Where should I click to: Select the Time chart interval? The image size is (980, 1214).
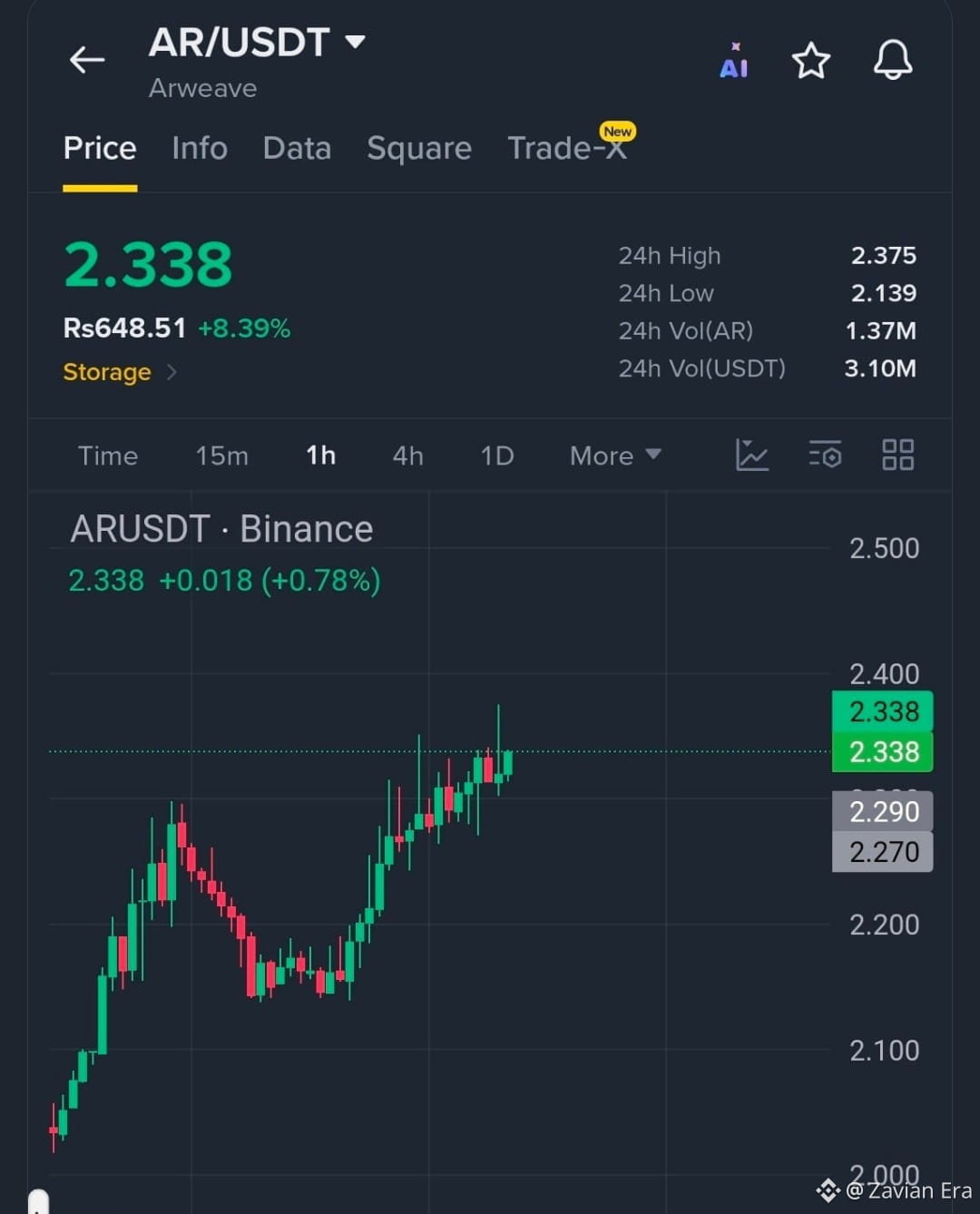click(108, 455)
